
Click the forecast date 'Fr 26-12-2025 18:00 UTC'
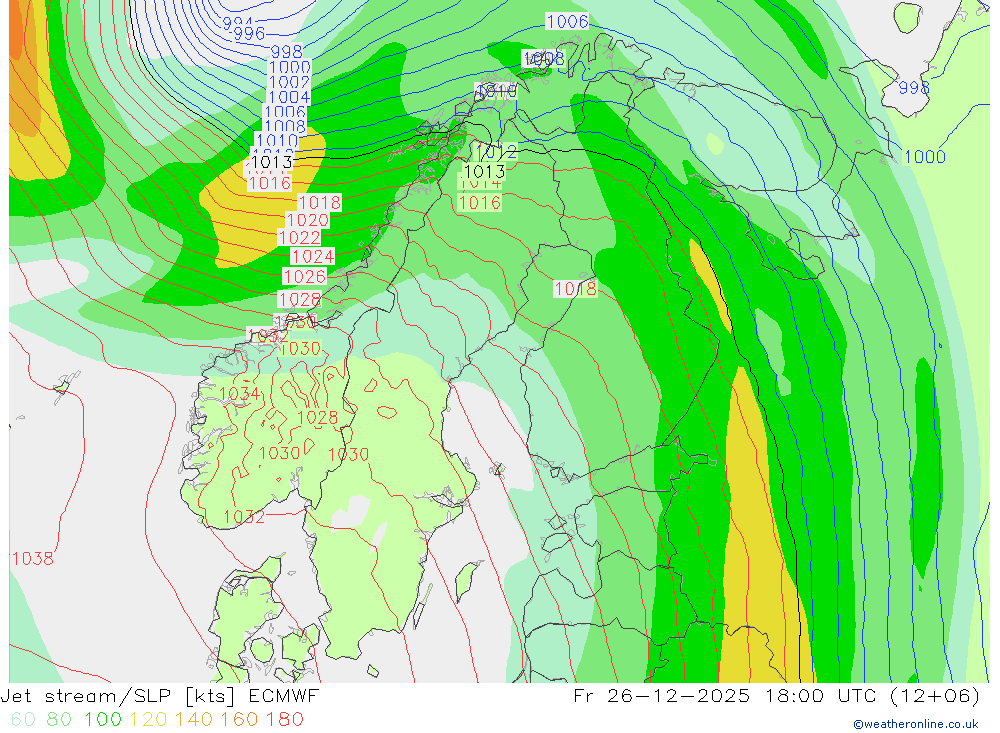pos(727,695)
